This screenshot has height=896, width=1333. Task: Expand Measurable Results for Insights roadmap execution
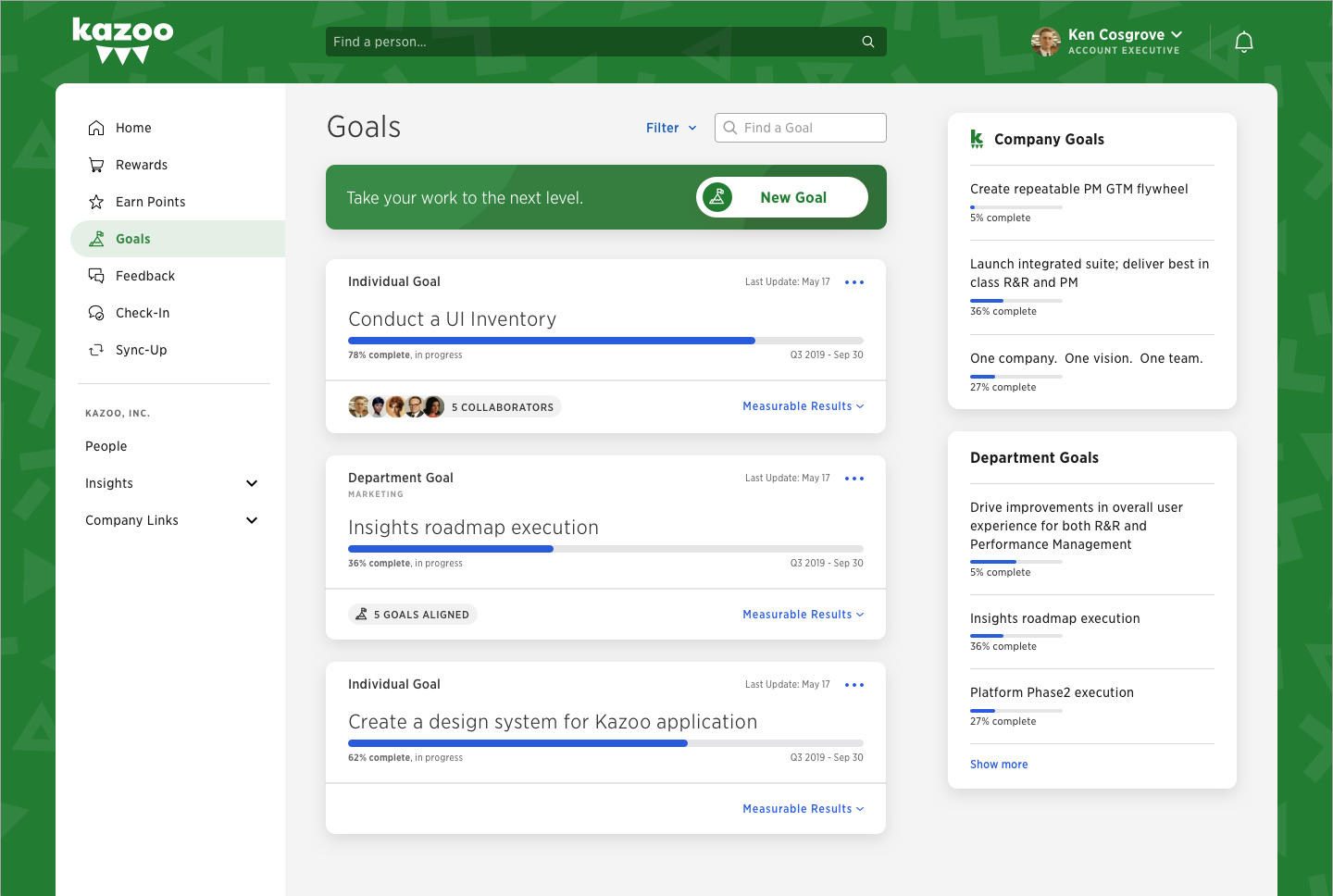point(804,615)
